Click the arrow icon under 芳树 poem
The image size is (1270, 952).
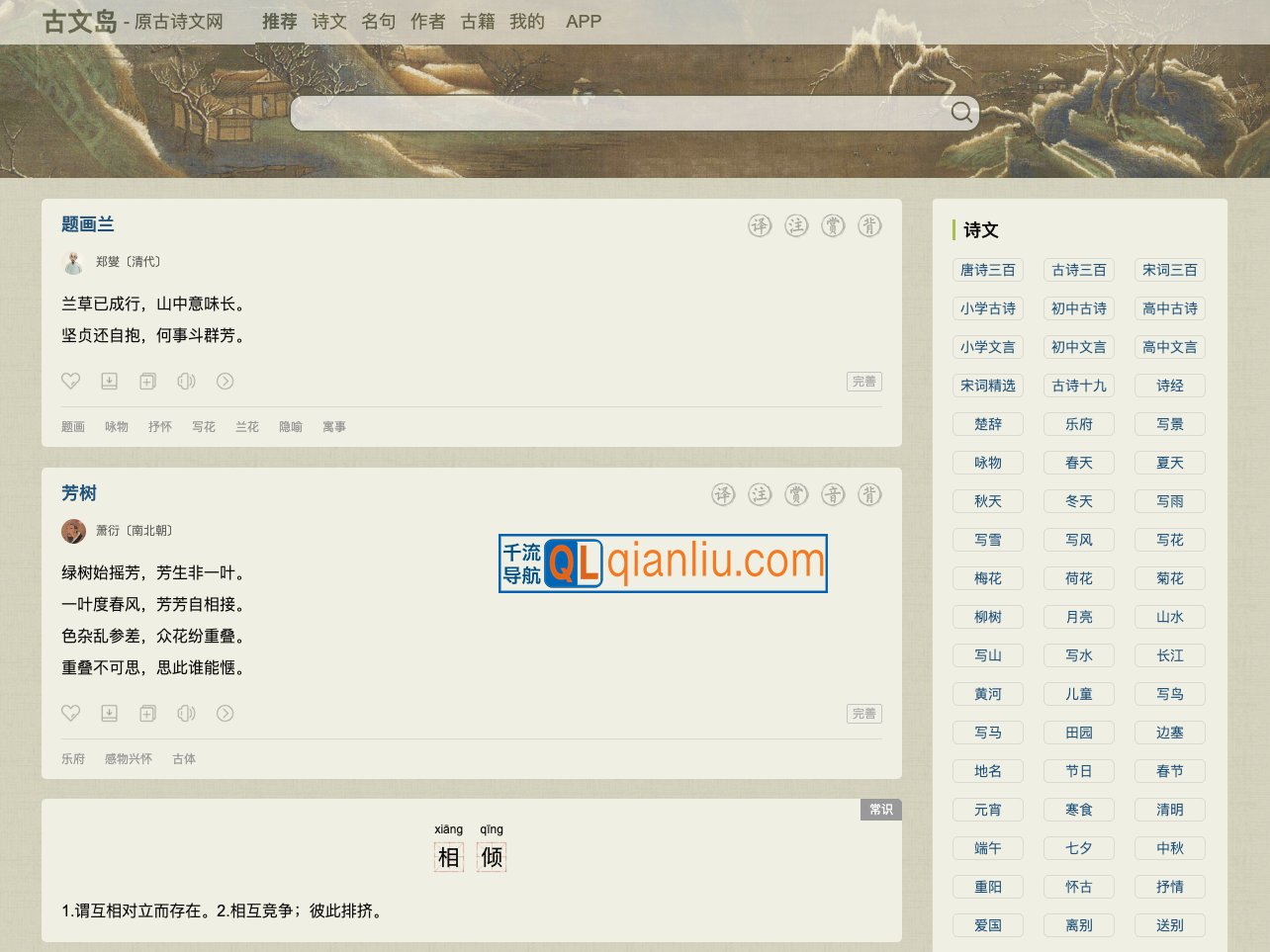pos(225,714)
